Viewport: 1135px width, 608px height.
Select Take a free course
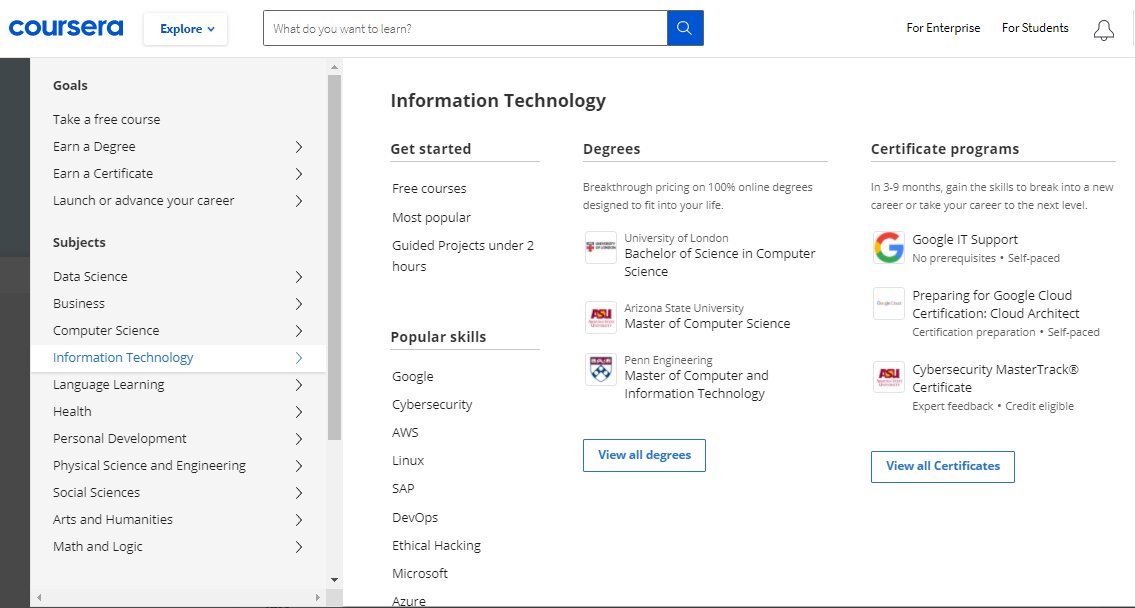pos(106,119)
